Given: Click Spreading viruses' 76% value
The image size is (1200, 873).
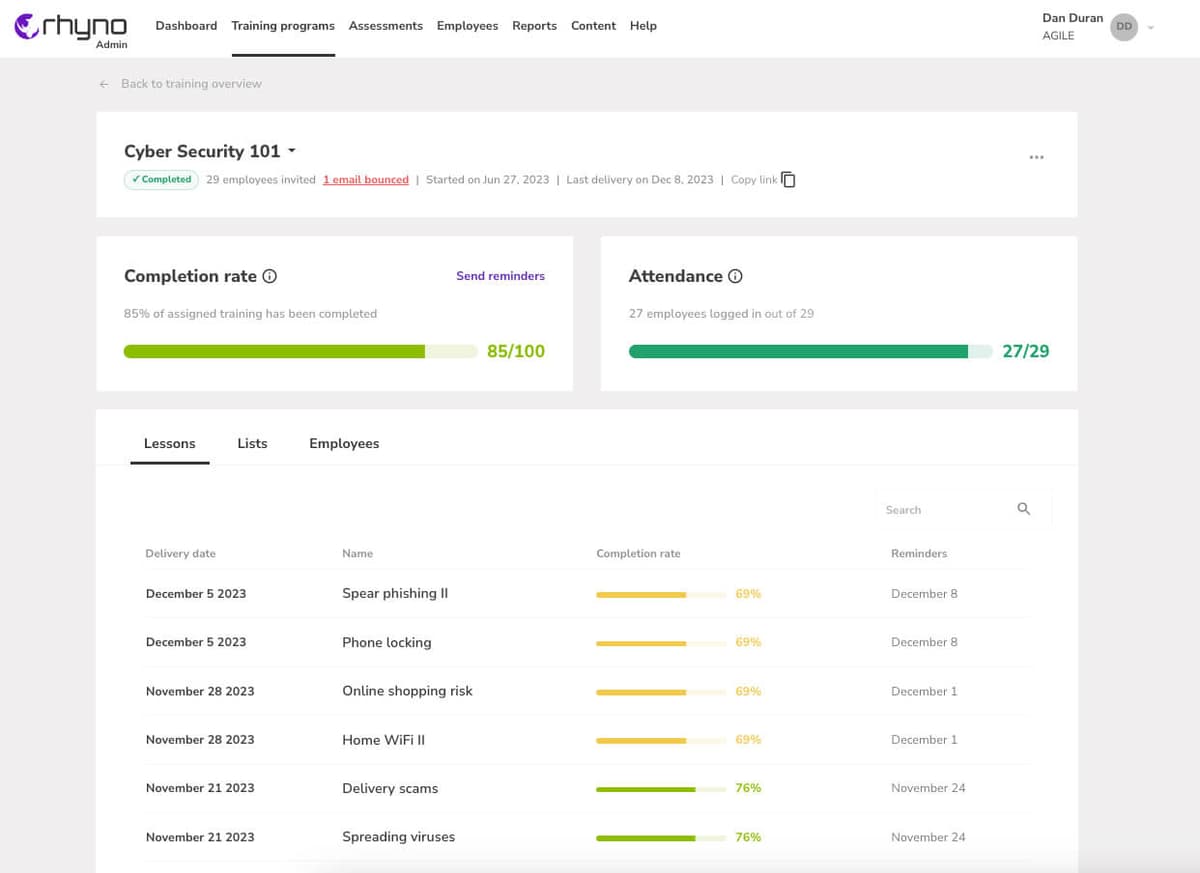Looking at the screenshot, I should tap(748, 837).
